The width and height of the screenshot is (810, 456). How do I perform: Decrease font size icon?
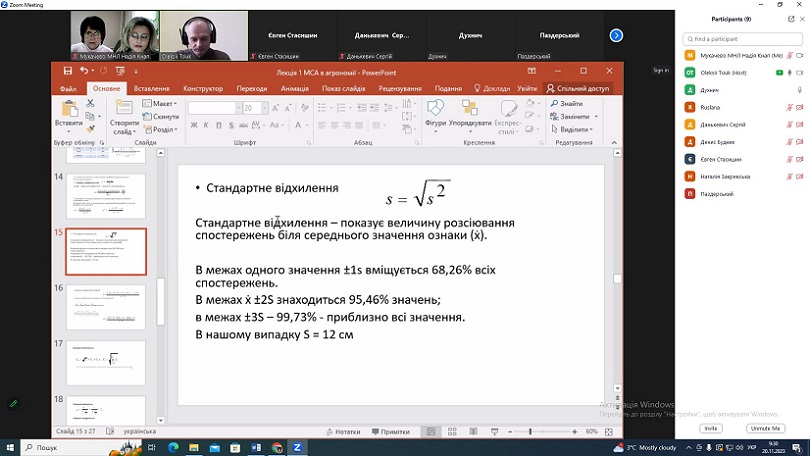click(288, 108)
